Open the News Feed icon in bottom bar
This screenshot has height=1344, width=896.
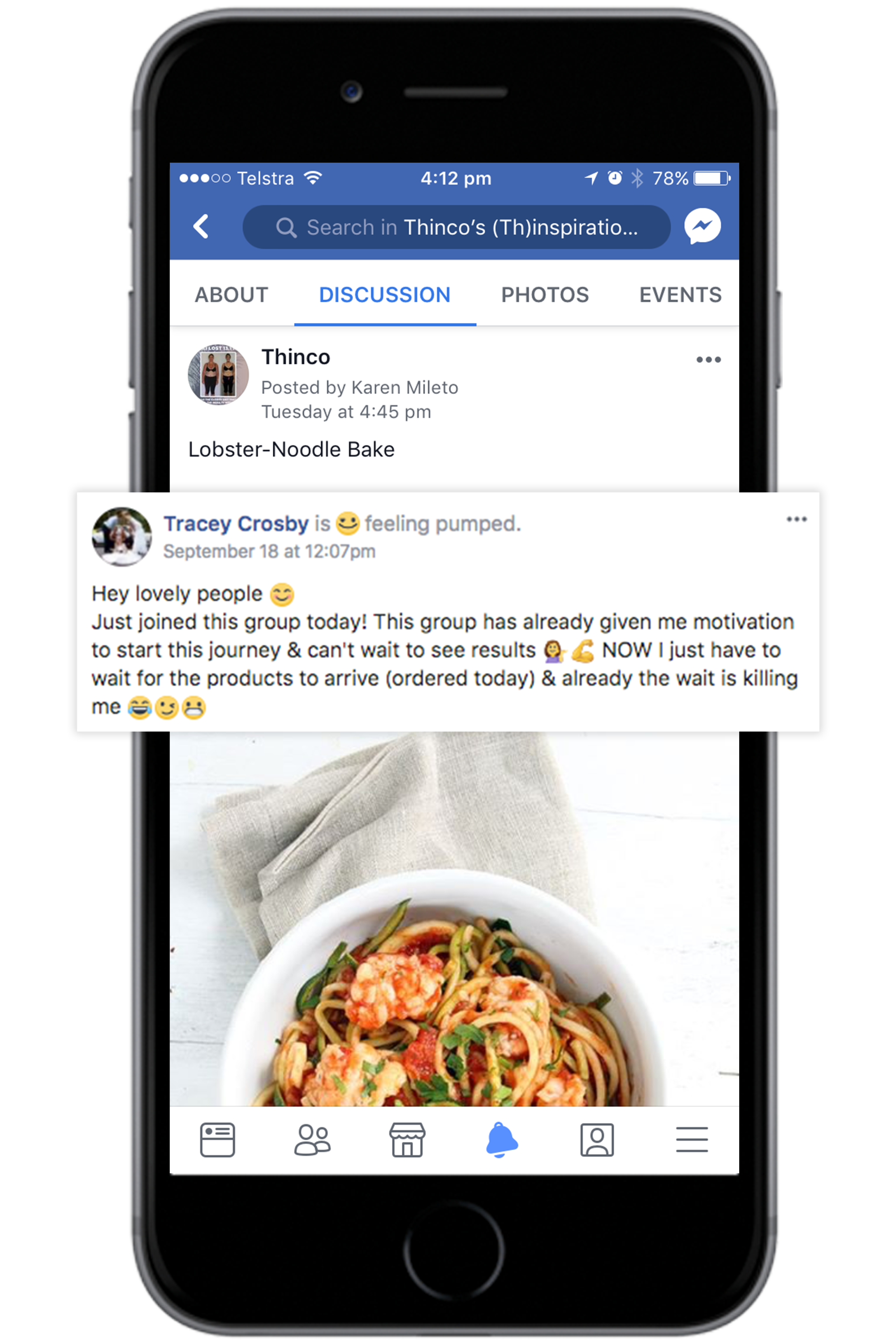point(217,1139)
